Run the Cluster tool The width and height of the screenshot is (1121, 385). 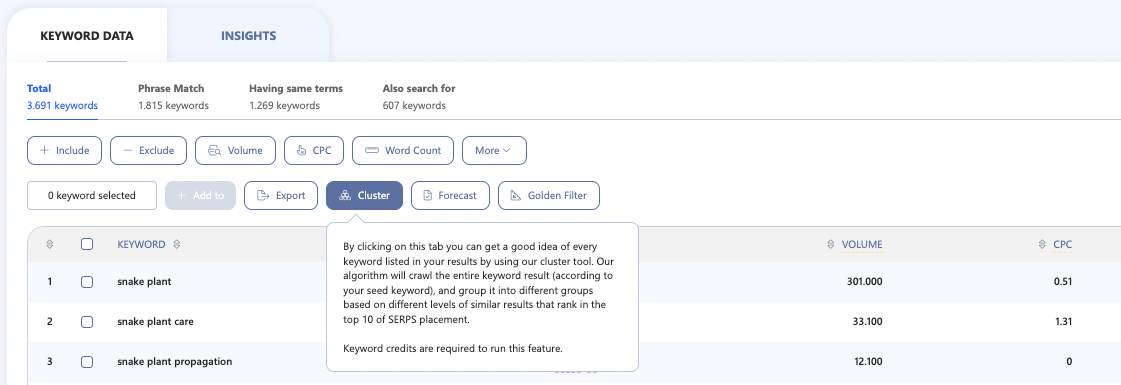tap(365, 196)
